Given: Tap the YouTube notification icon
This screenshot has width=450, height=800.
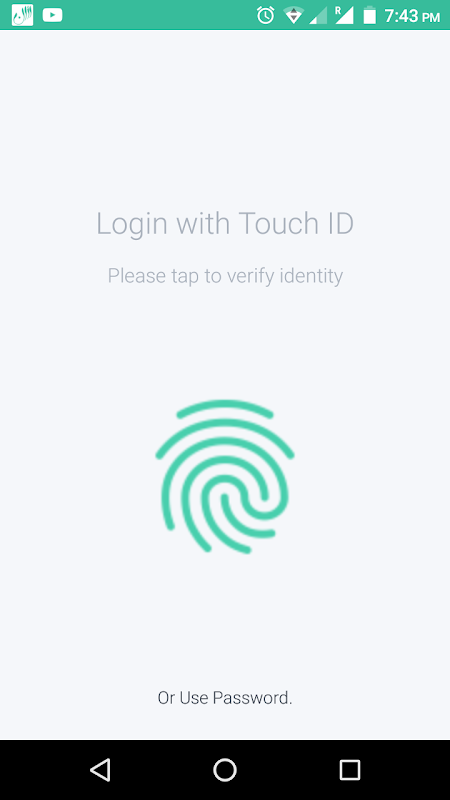Looking at the screenshot, I should pos(53,15).
